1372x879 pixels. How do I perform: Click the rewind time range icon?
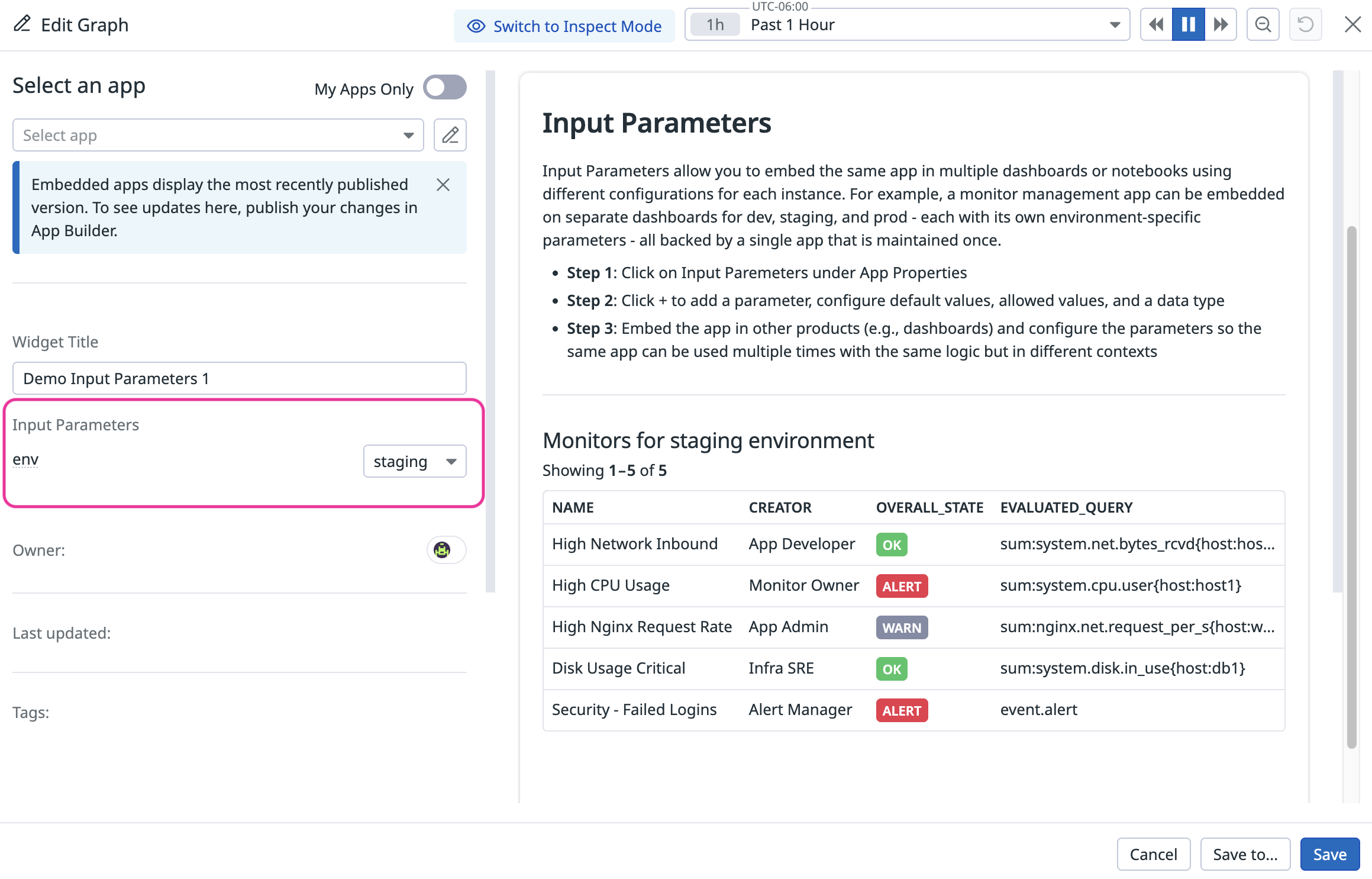point(1155,25)
